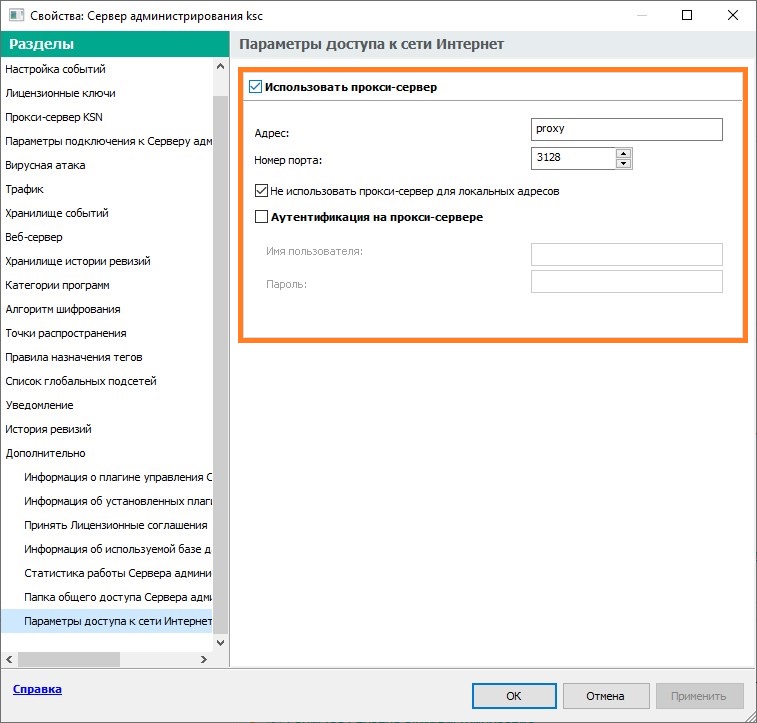757x723 pixels.
Task: Click the OK button
Action: (x=513, y=696)
